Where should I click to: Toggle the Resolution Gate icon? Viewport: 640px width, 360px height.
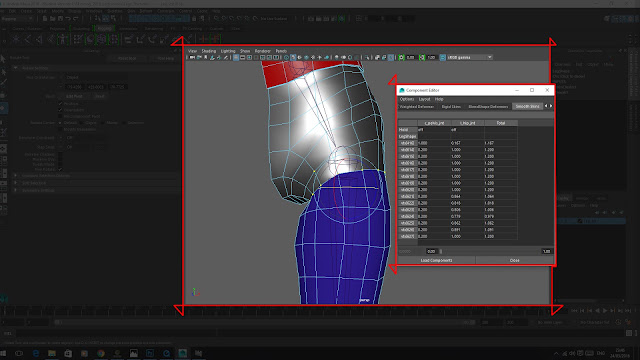click(249, 58)
